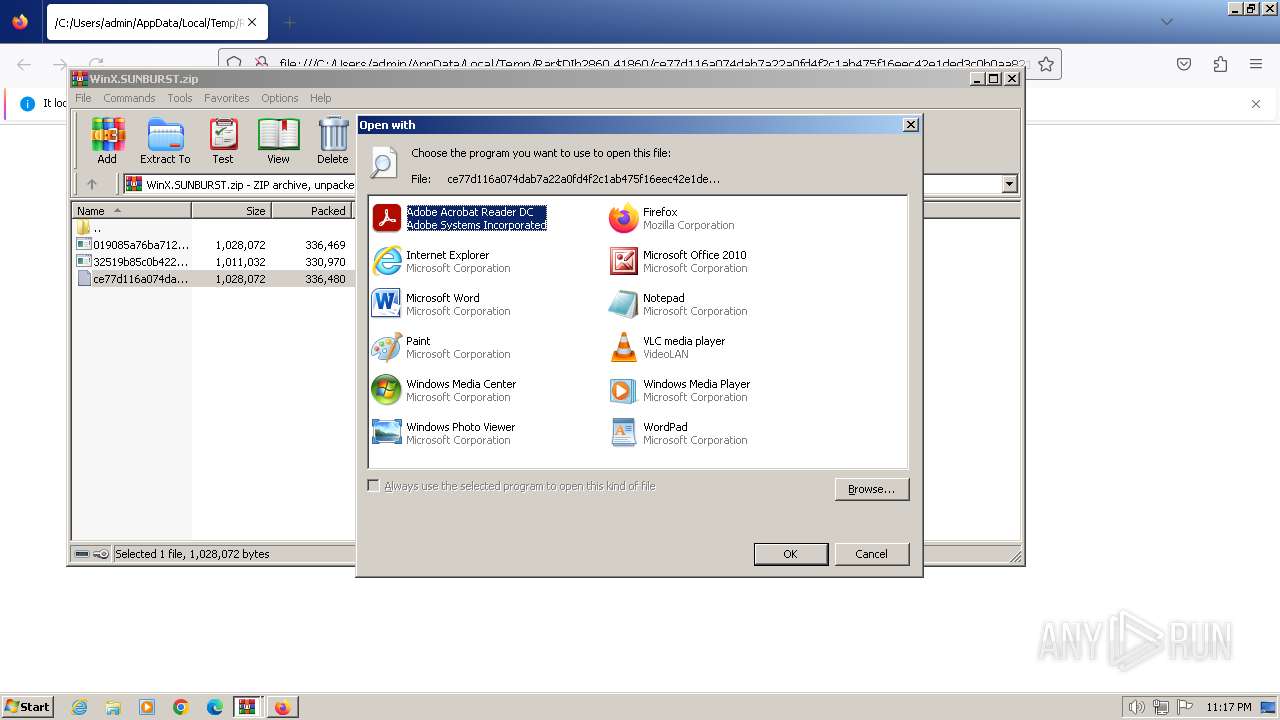Open Internet Explorer from the taskbar
The width and height of the screenshot is (1280, 720).
point(80,707)
